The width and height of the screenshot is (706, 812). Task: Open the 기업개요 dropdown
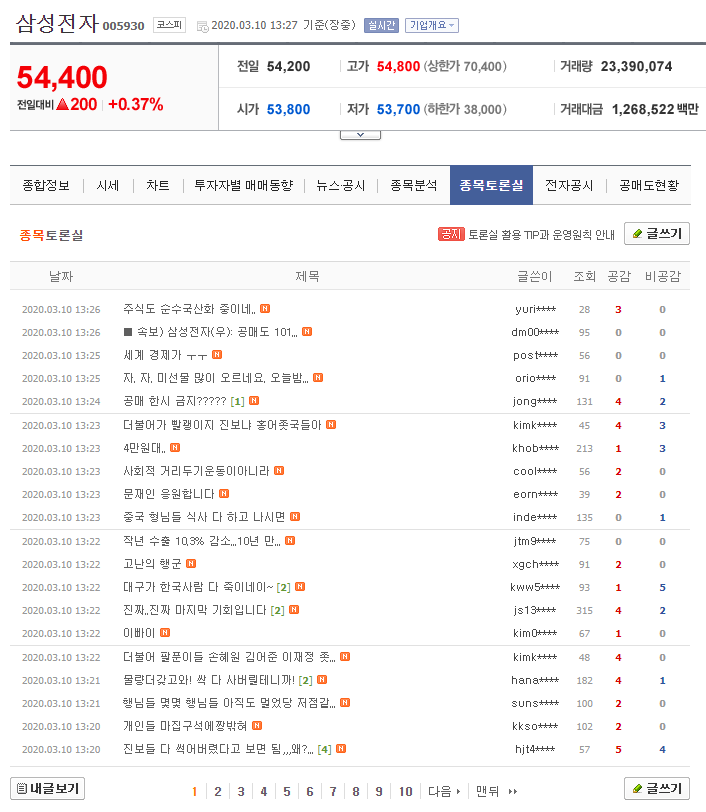[431, 25]
